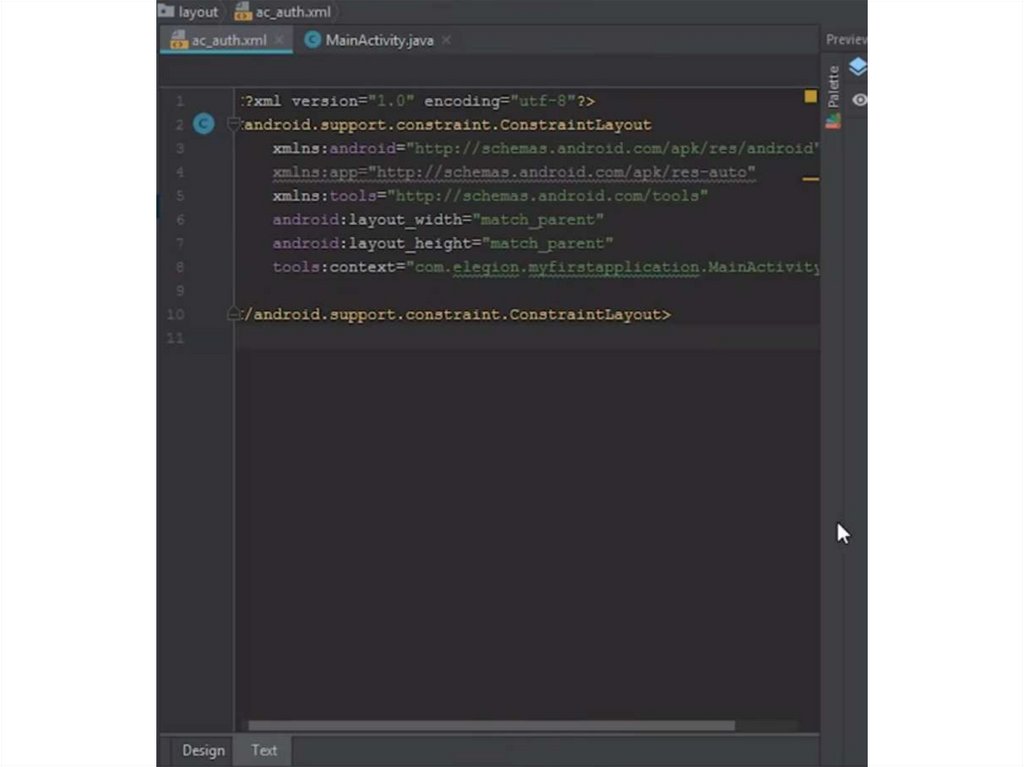Click the xmlns:tools attribute line
The width and height of the screenshot is (1024, 767).
click(490, 196)
